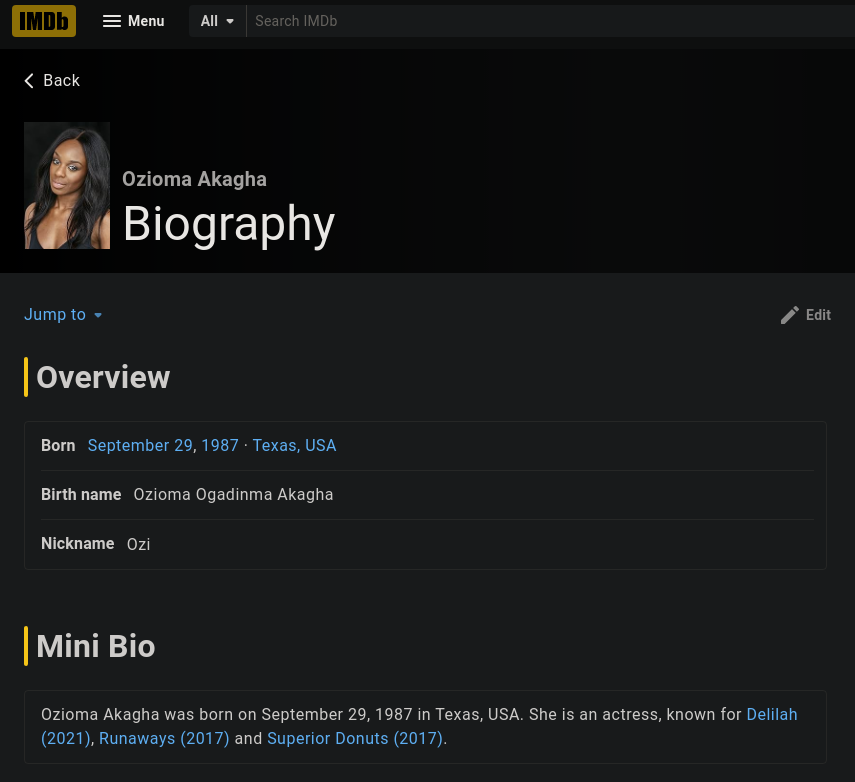Click the Born label

pos(58,446)
